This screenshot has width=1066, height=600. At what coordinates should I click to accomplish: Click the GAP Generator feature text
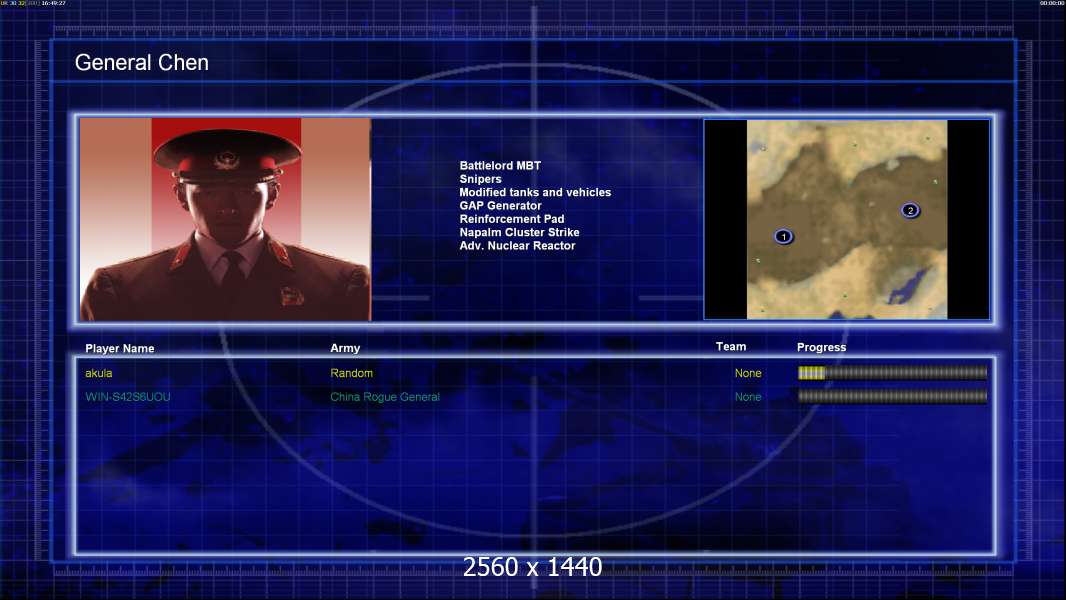point(500,205)
